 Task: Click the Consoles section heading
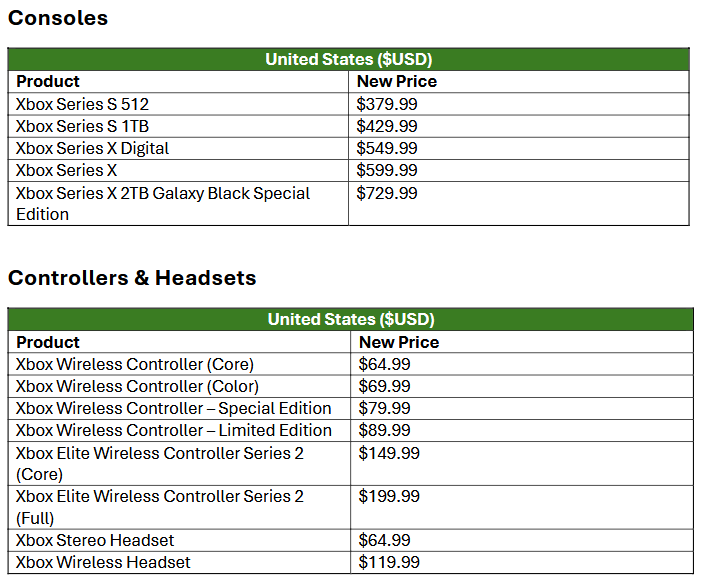coord(58,18)
